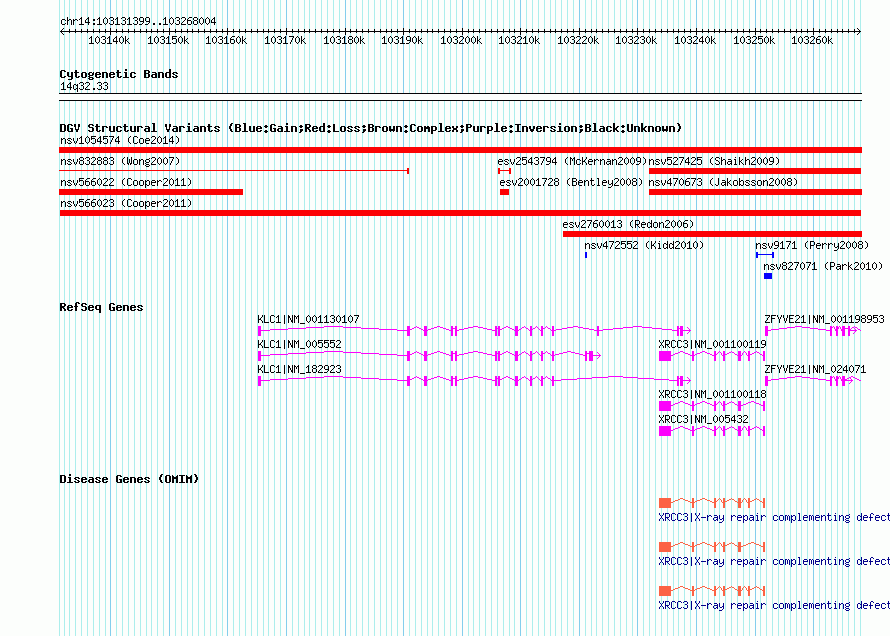Open the KLC1|NM_182923 transcript label
The height and width of the screenshot is (636, 890).
299,369
